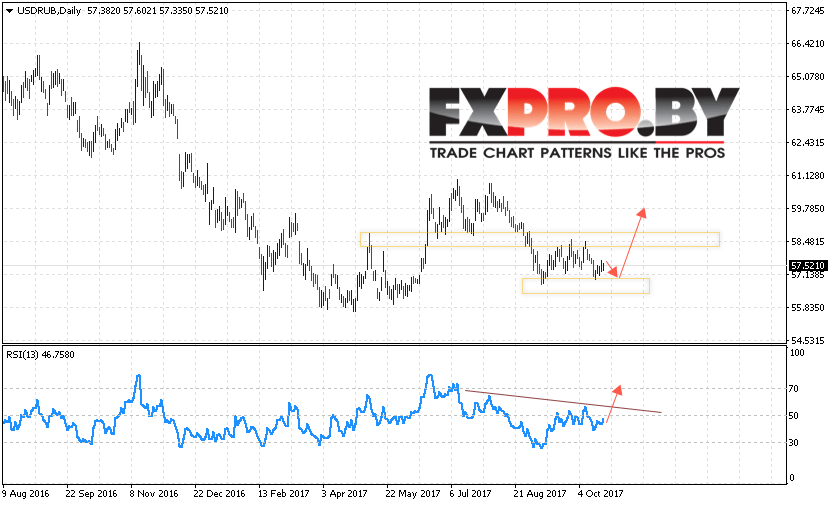The image size is (829, 505).
Task: Click the OHLC values 57.3820 57.6021 57.3350 57.5210
Action: [x=158, y=11]
